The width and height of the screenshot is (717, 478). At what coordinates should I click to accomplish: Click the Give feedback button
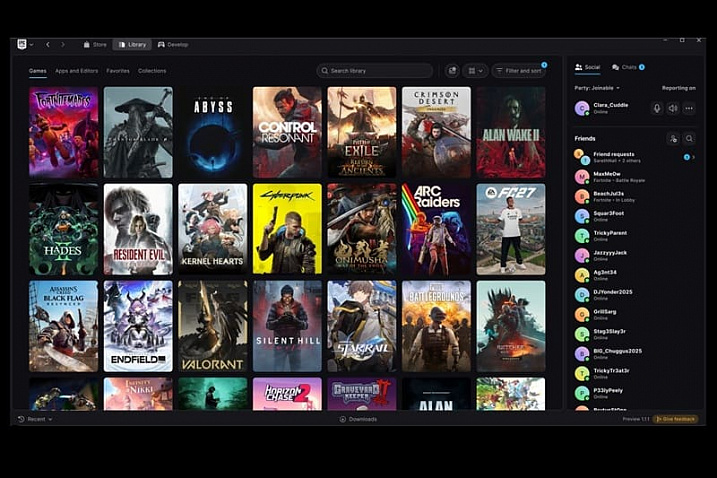click(x=675, y=419)
